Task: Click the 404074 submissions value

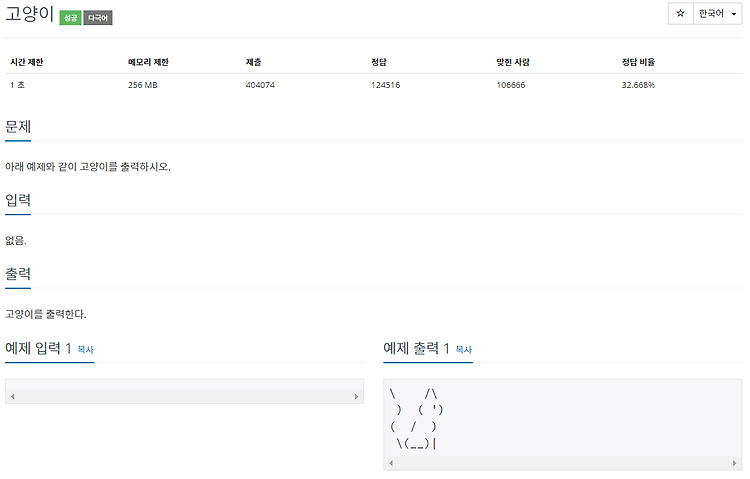Action: coord(260,85)
